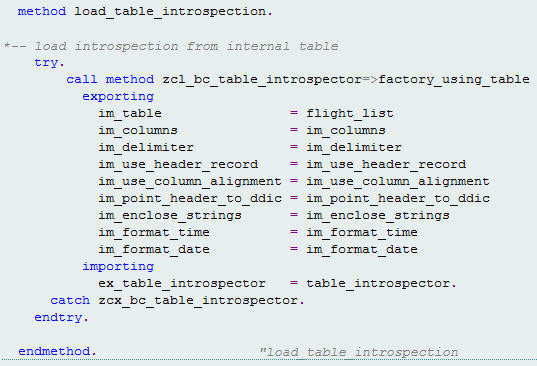Click im_use_column_alignment value on right
The width and height of the screenshot is (537, 366).
point(398,181)
